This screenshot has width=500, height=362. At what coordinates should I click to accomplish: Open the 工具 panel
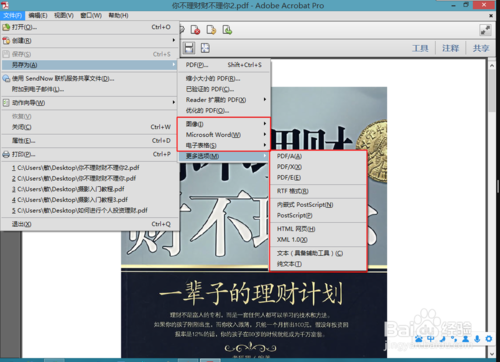420,48
